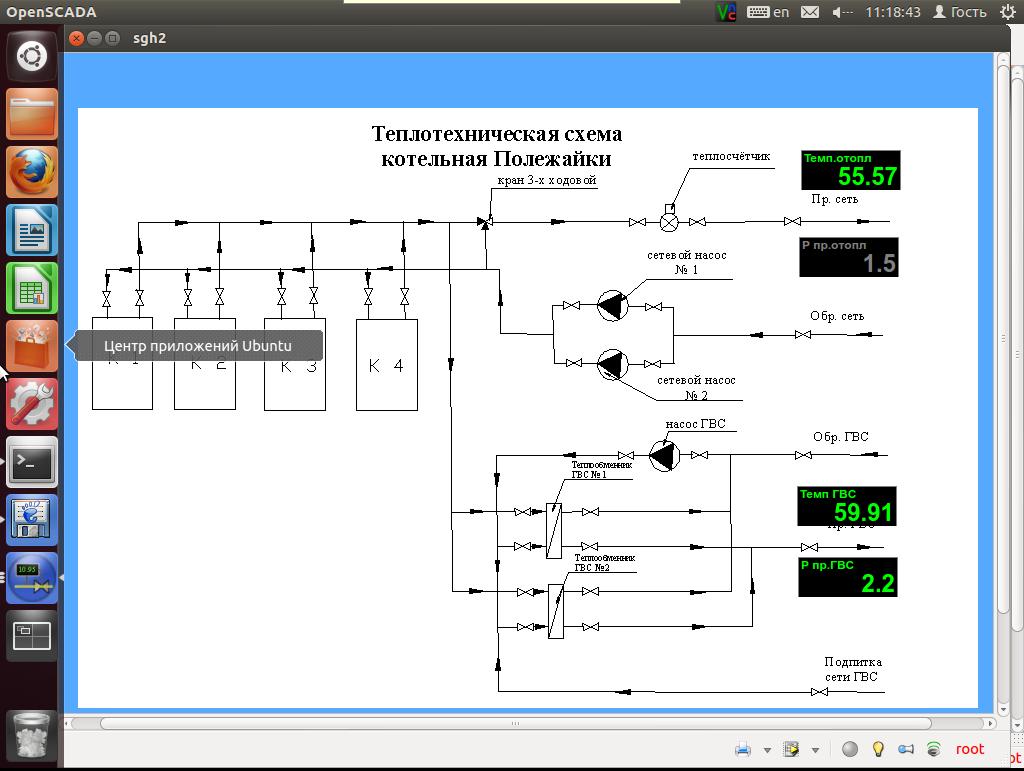Click the Темп ГВС 59.91 readout

pyautogui.click(x=846, y=506)
